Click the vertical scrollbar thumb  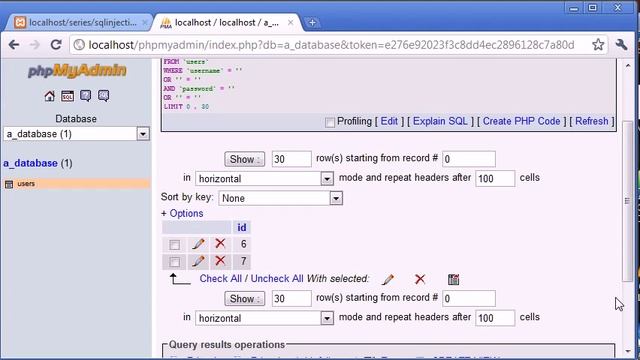(628, 201)
